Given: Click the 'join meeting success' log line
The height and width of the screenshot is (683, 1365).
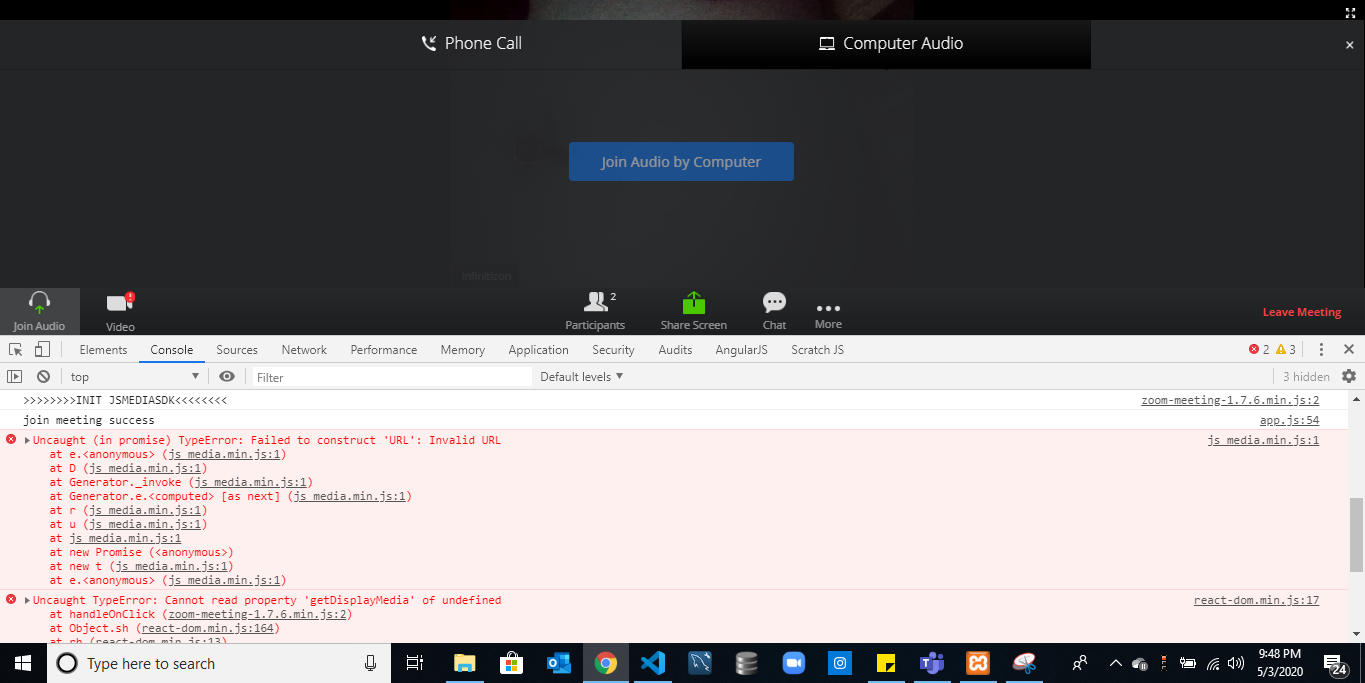Looking at the screenshot, I should pos(89,420).
